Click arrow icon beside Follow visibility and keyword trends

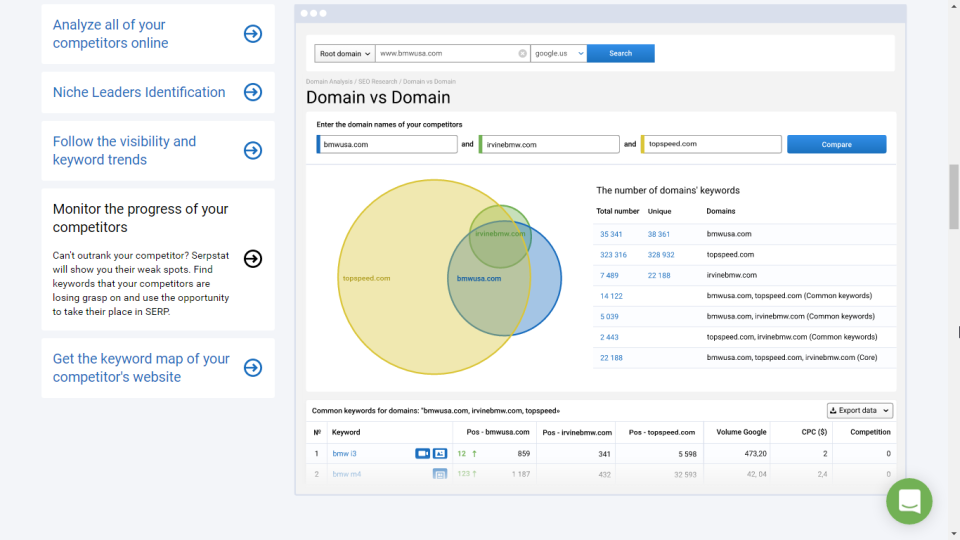(x=253, y=150)
